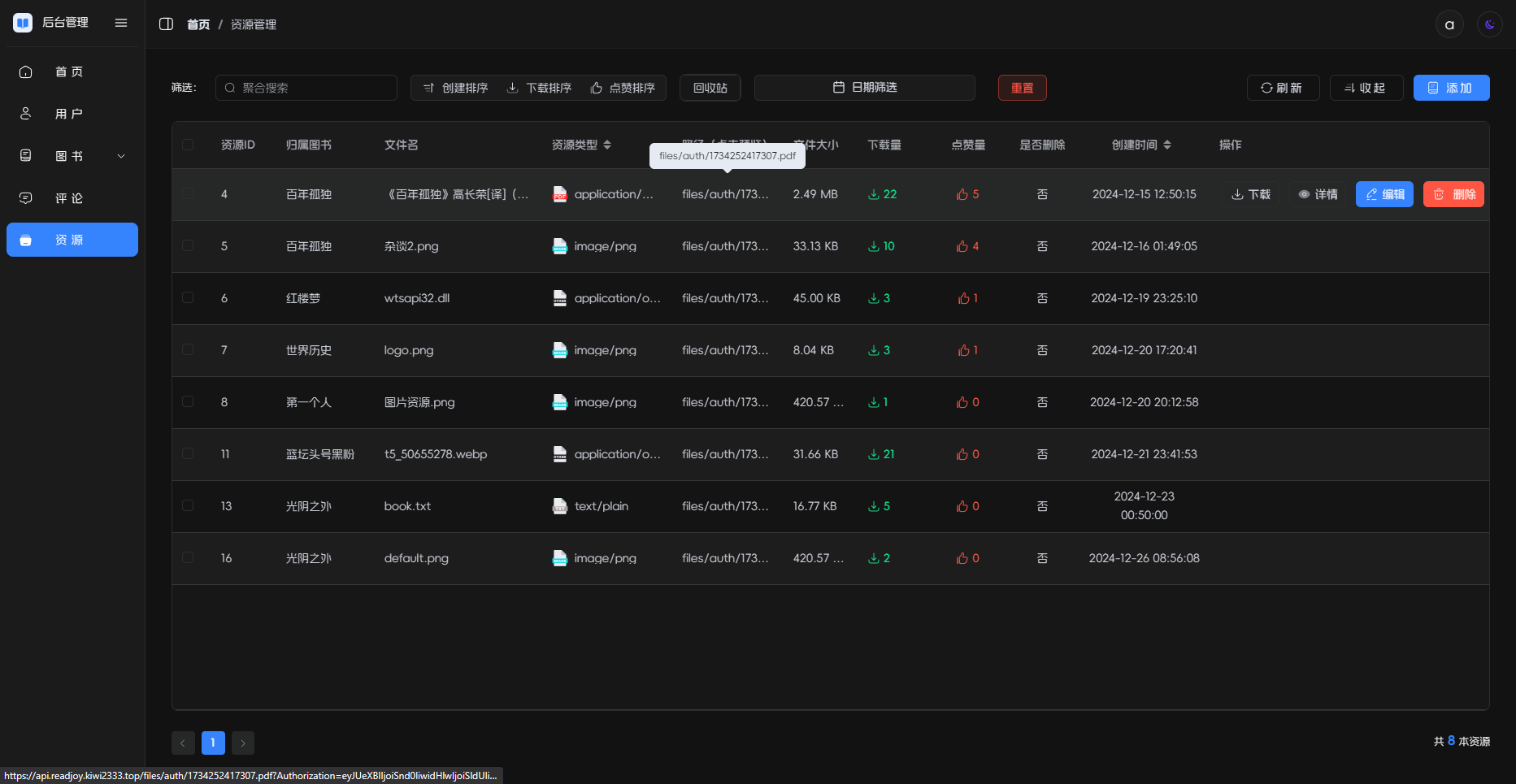This screenshot has height=784, width=1516.
Task: Check the row with 资源ID 4
Action: pyautogui.click(x=188, y=193)
